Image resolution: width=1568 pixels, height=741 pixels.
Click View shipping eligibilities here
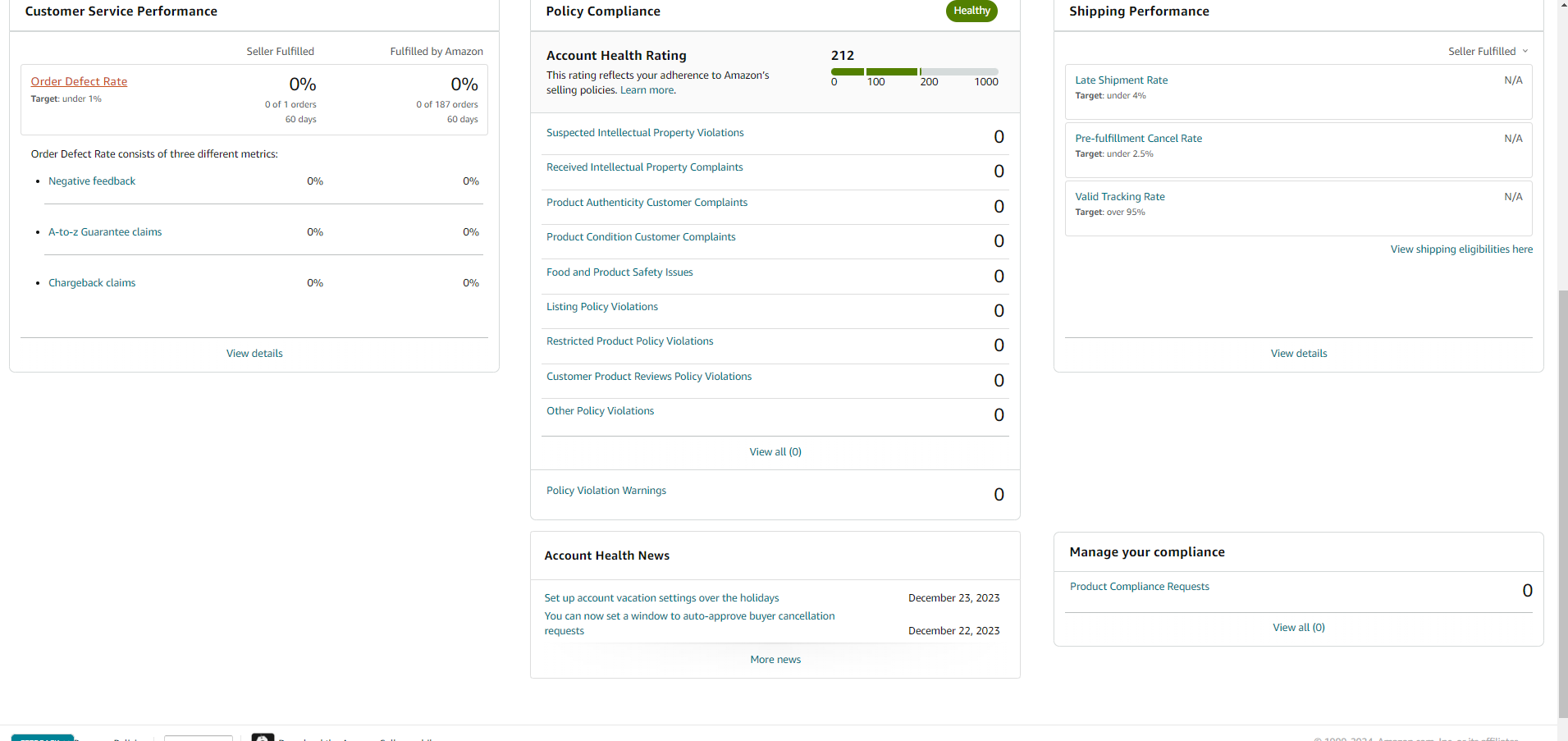1461,249
